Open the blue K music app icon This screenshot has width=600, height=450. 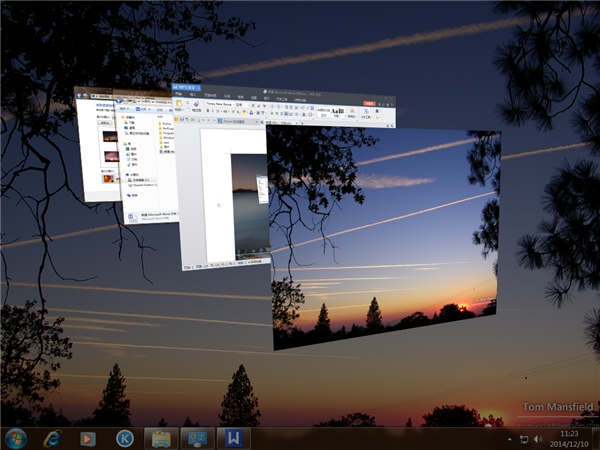[x=125, y=439]
